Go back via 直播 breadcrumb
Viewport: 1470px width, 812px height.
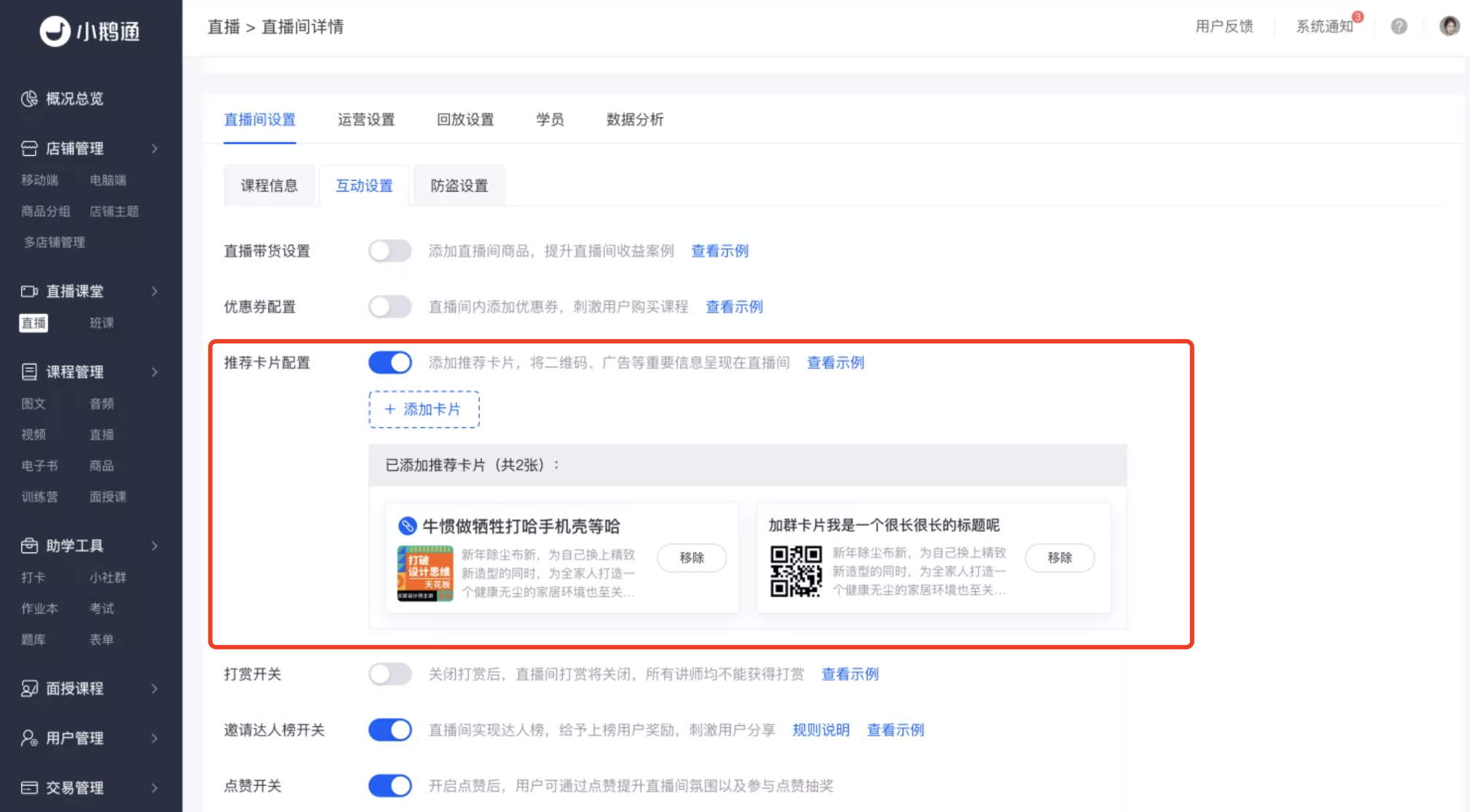[224, 27]
